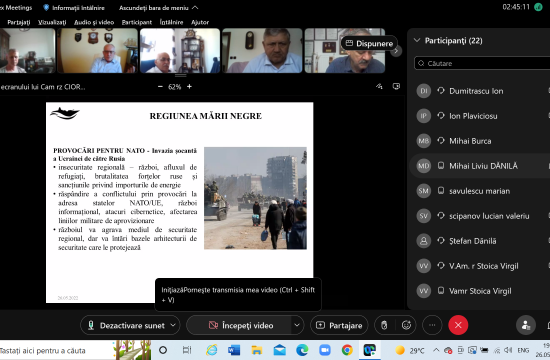Open the Participant menu

pos(137,22)
